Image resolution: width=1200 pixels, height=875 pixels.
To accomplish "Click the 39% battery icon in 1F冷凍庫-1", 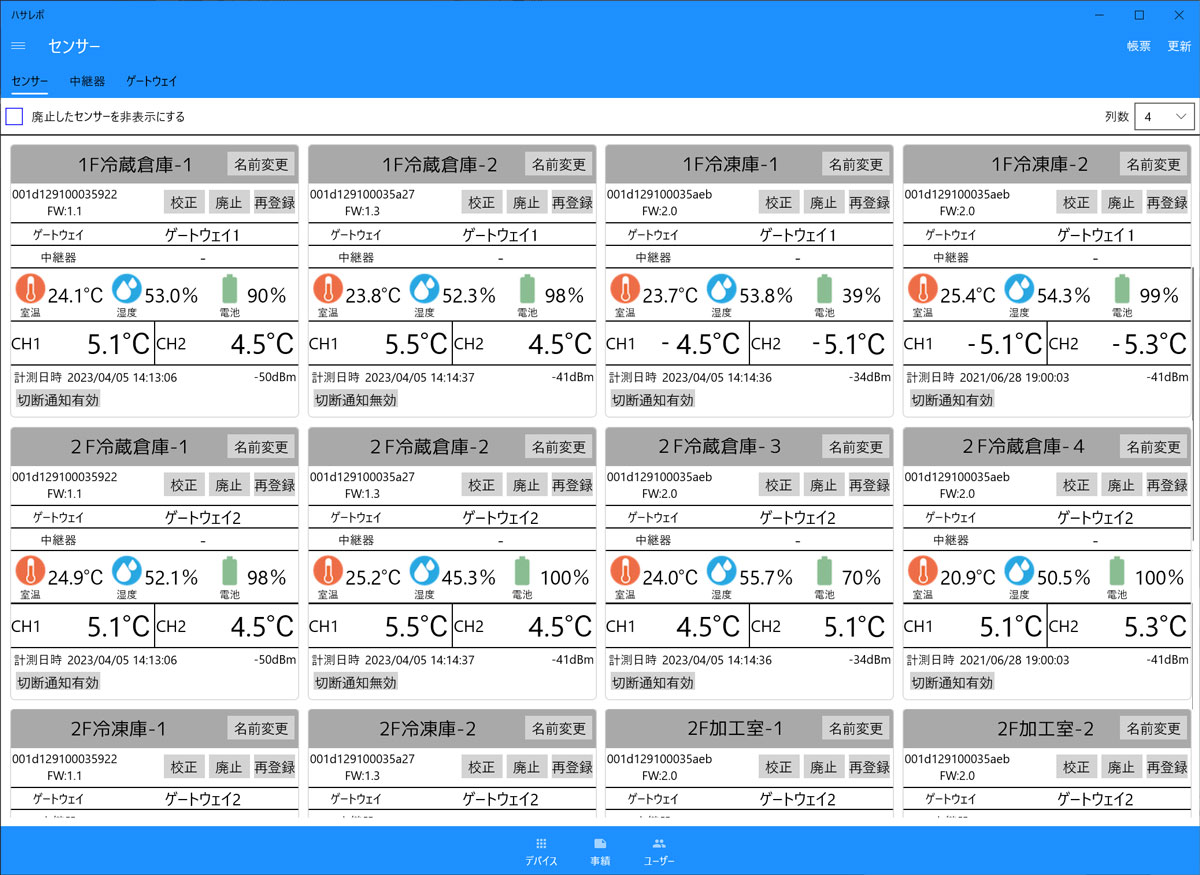I will pos(824,291).
